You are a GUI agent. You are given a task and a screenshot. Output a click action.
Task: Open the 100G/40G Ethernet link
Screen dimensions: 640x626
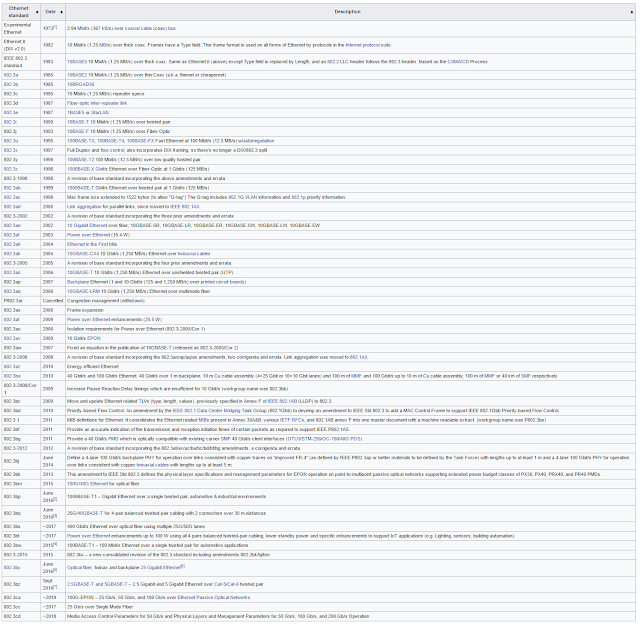pos(87,484)
